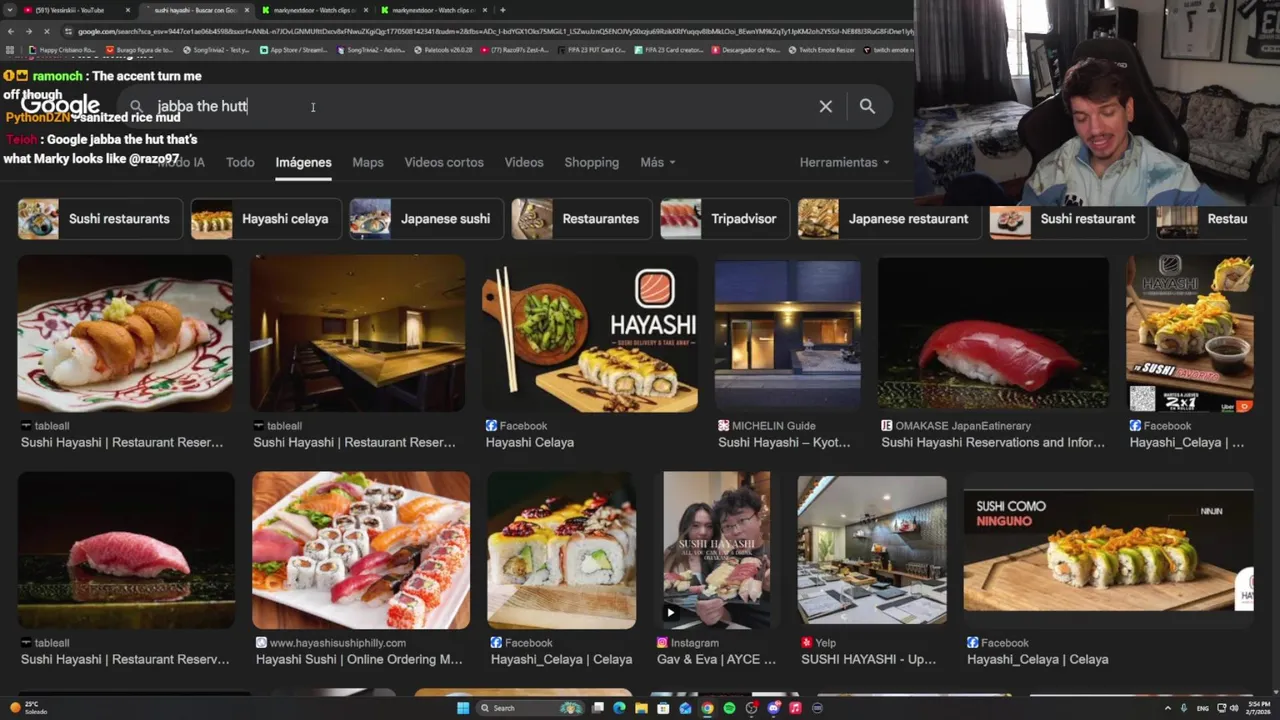The width and height of the screenshot is (1280, 720).
Task: Open the wooden sushi bar interior image
Action: tap(357, 333)
